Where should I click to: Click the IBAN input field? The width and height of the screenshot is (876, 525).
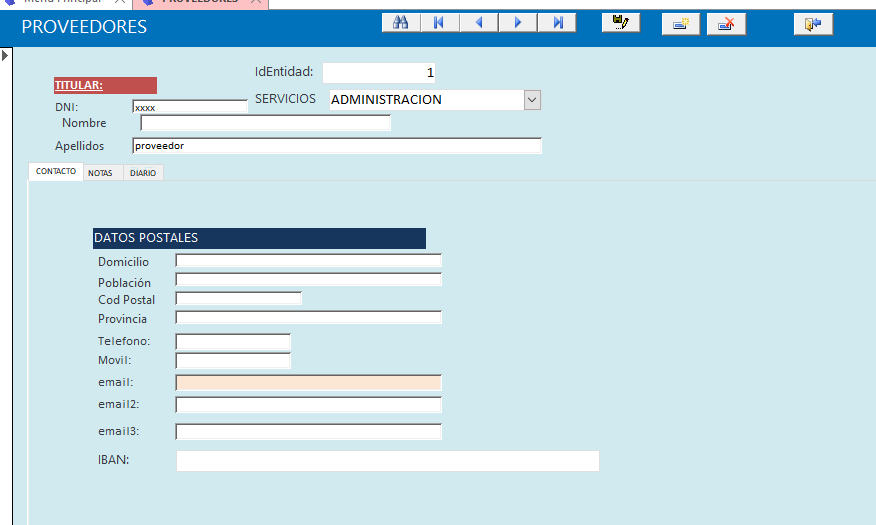(387, 460)
